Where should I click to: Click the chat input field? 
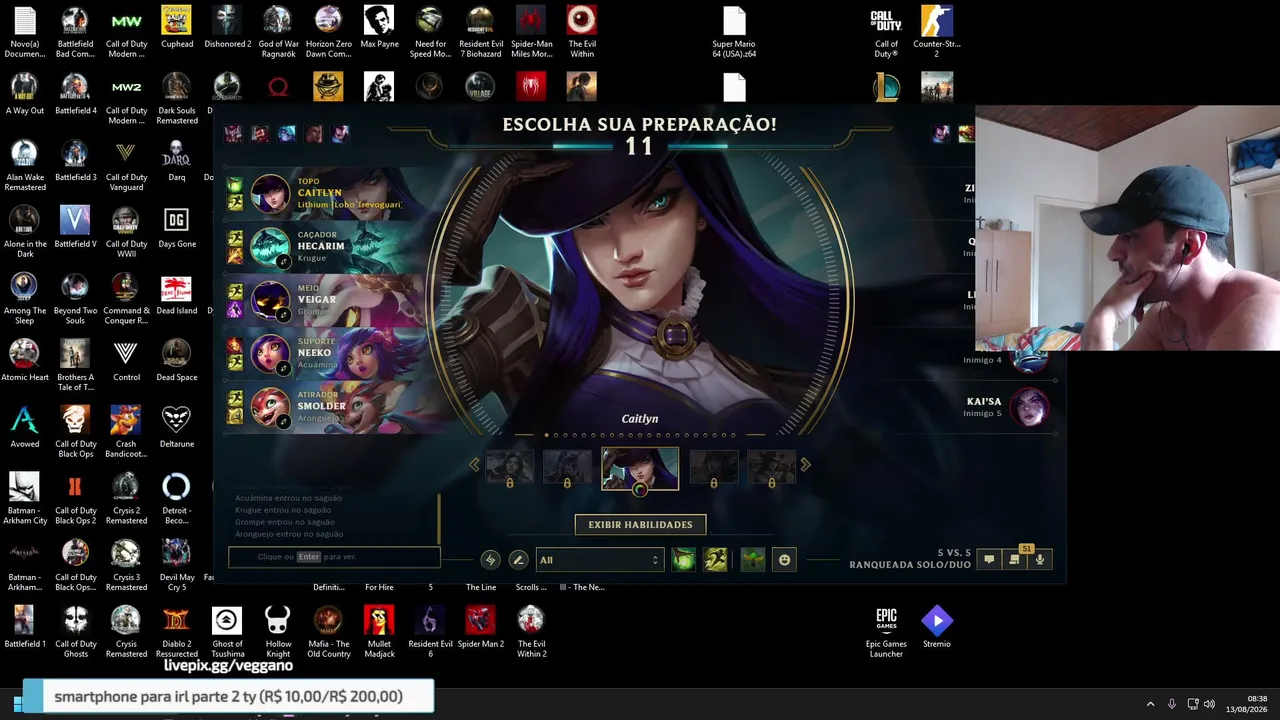pyautogui.click(x=334, y=557)
